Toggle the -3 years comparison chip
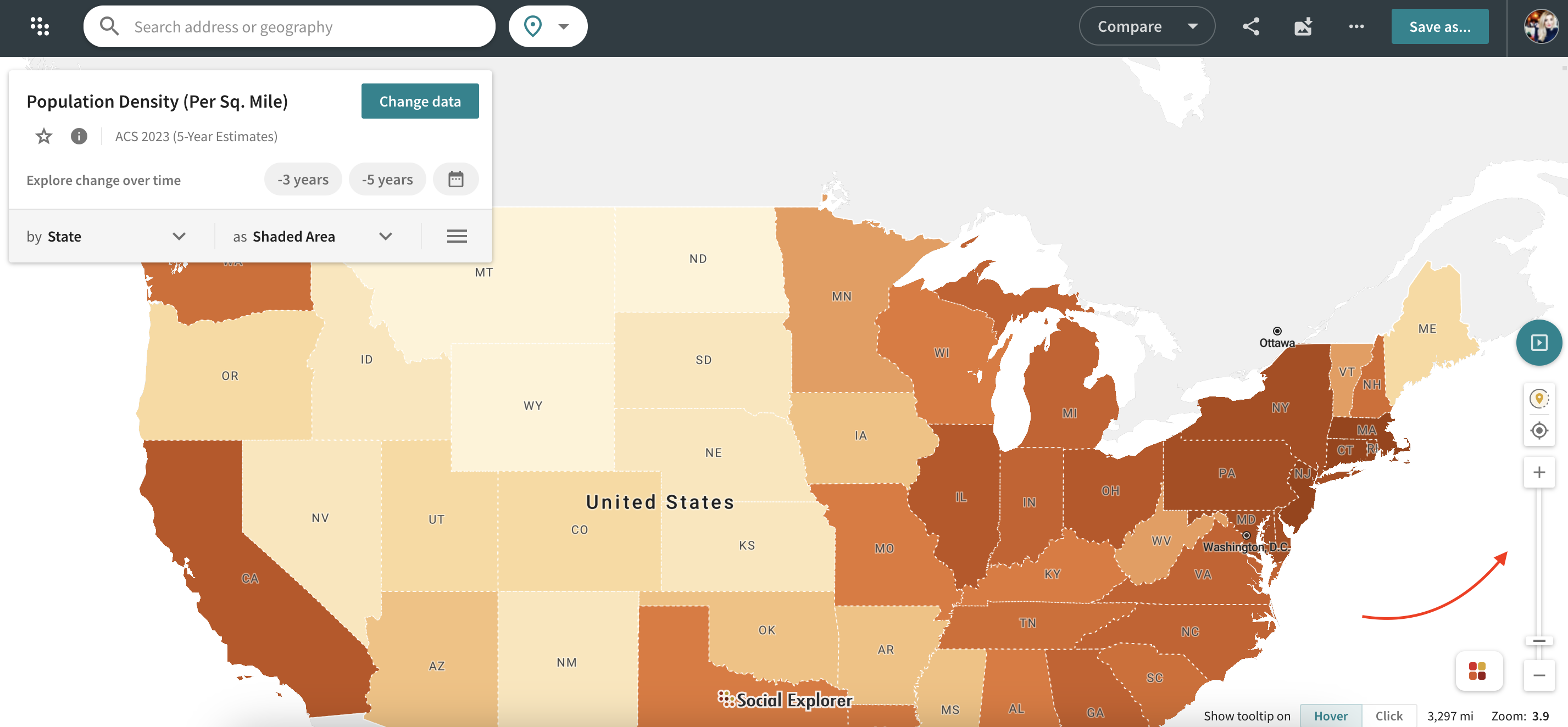 pyautogui.click(x=303, y=180)
